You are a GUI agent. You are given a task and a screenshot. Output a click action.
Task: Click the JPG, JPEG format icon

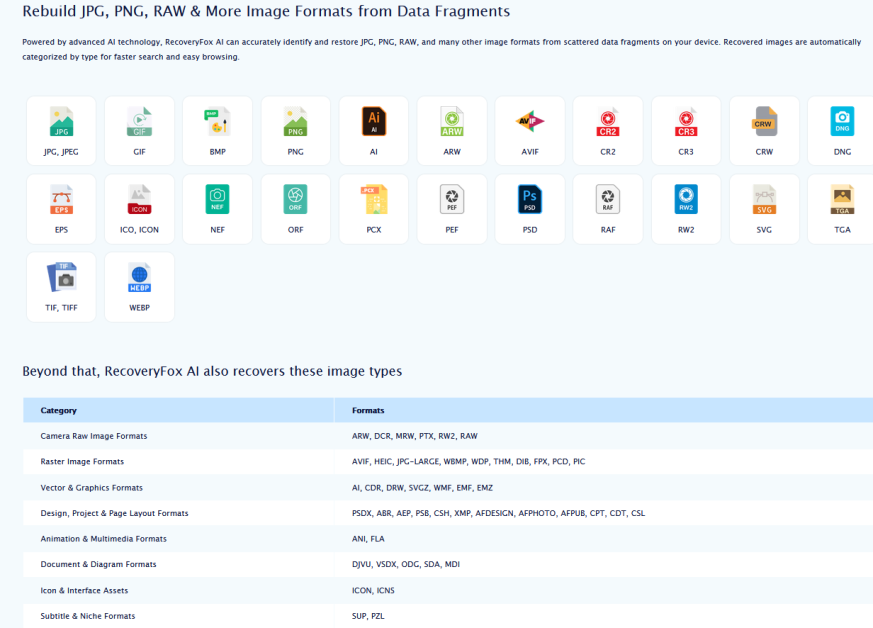pos(61,121)
